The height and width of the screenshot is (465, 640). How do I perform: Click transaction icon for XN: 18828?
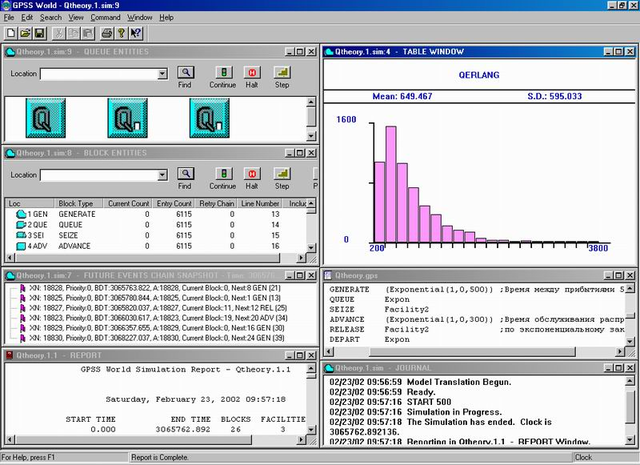[x=22, y=288]
